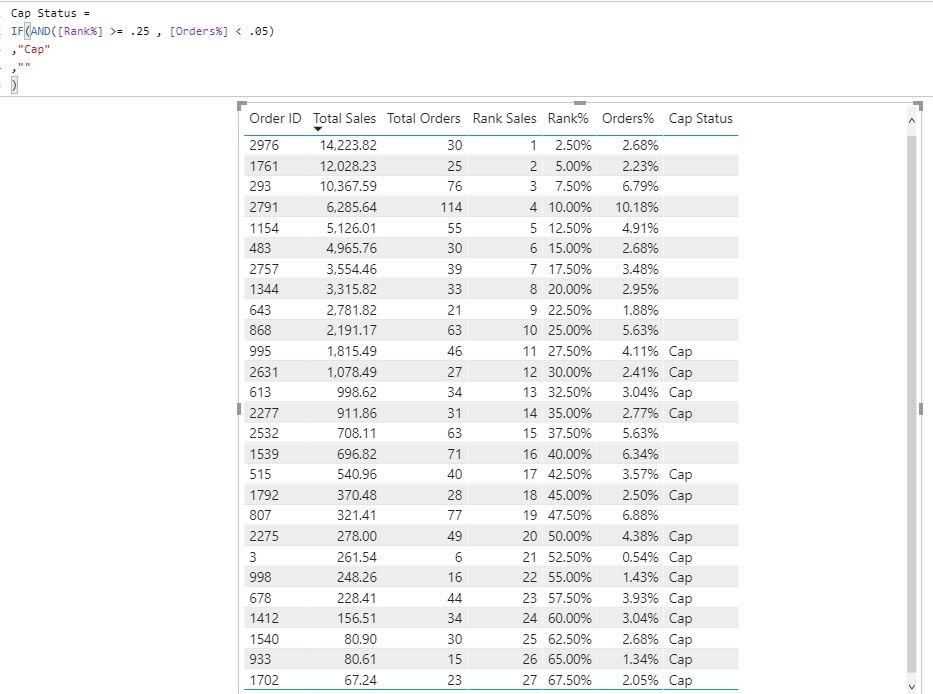
Task: Select Order ID cell 1412
Action: coord(264,618)
